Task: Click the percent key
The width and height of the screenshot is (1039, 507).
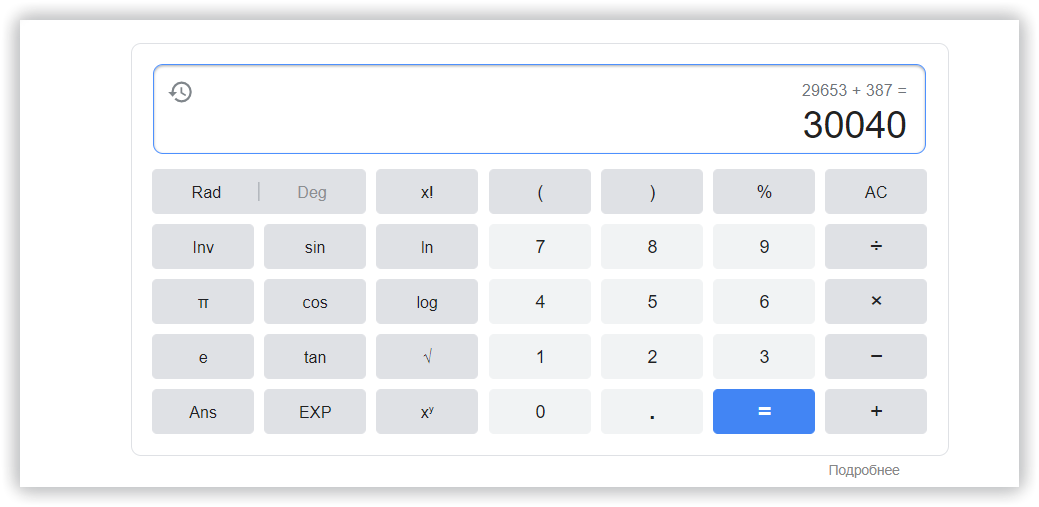Action: (x=763, y=192)
